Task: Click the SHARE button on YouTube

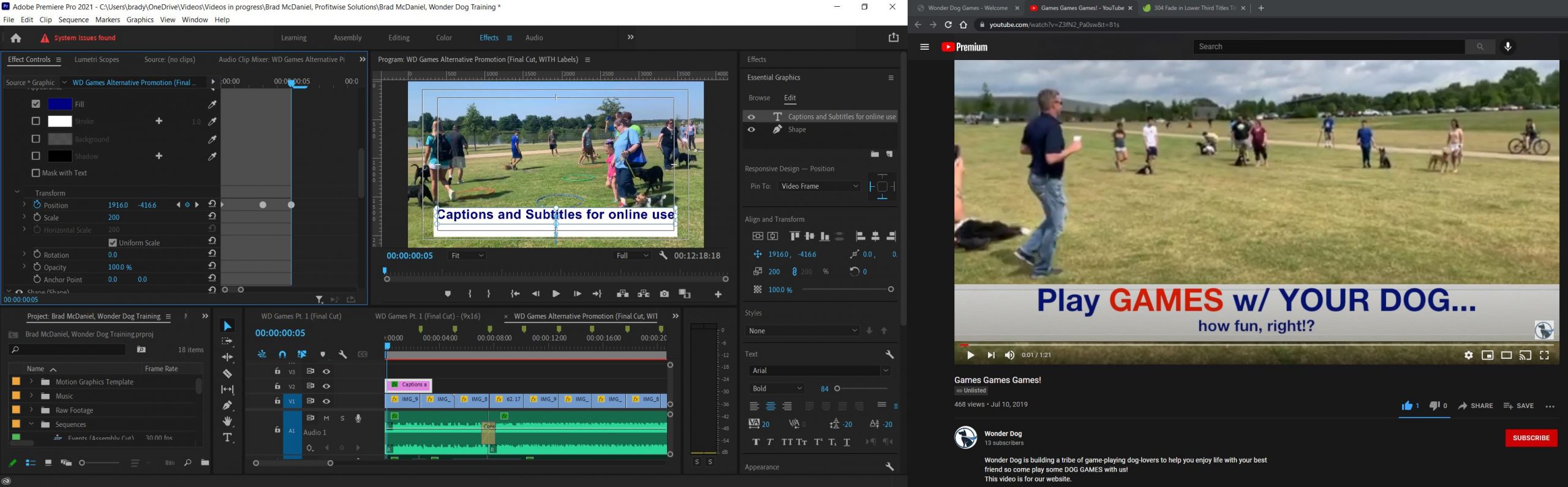Action: tap(1475, 406)
